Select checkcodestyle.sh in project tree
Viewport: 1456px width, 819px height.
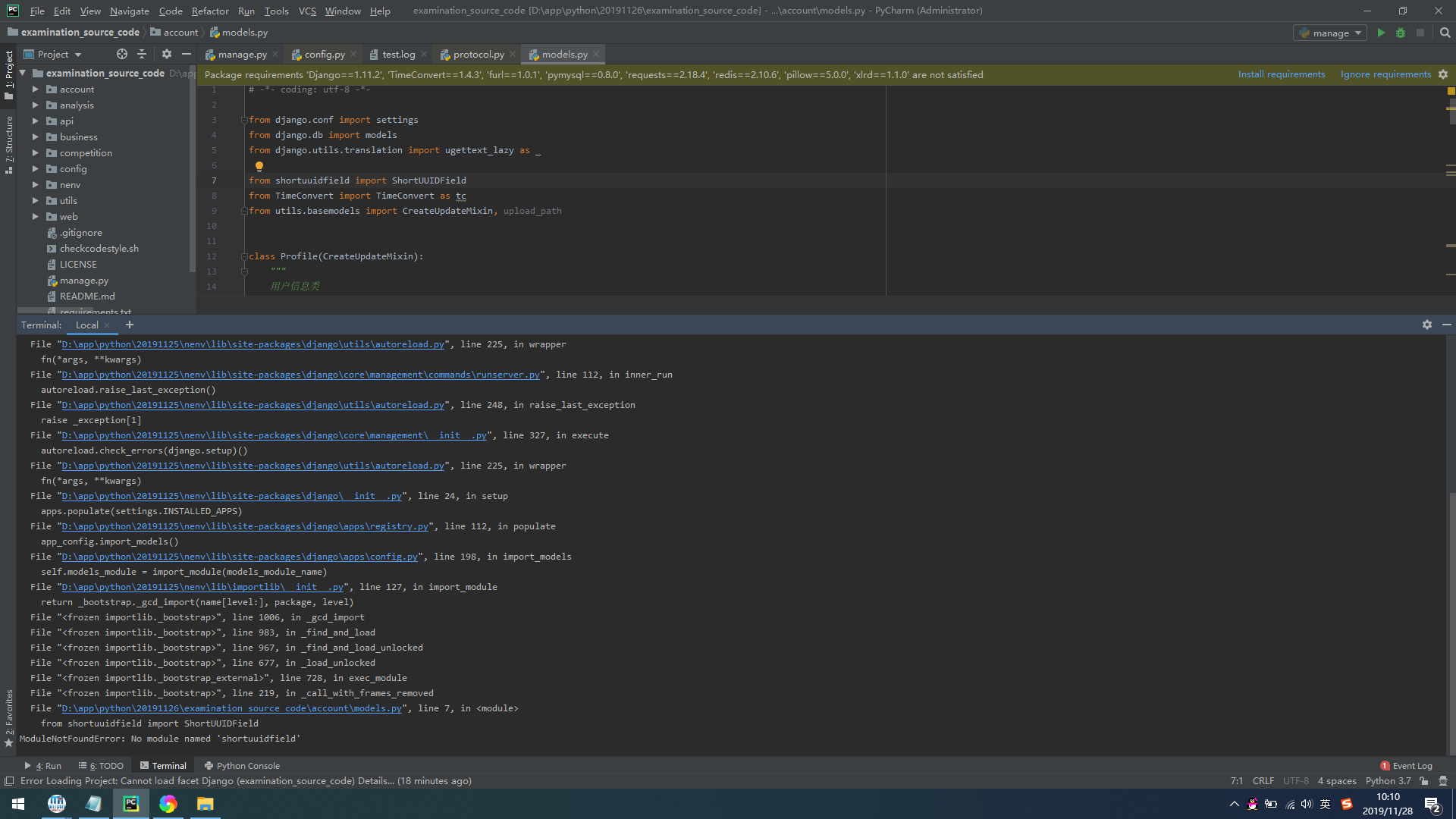click(x=99, y=249)
